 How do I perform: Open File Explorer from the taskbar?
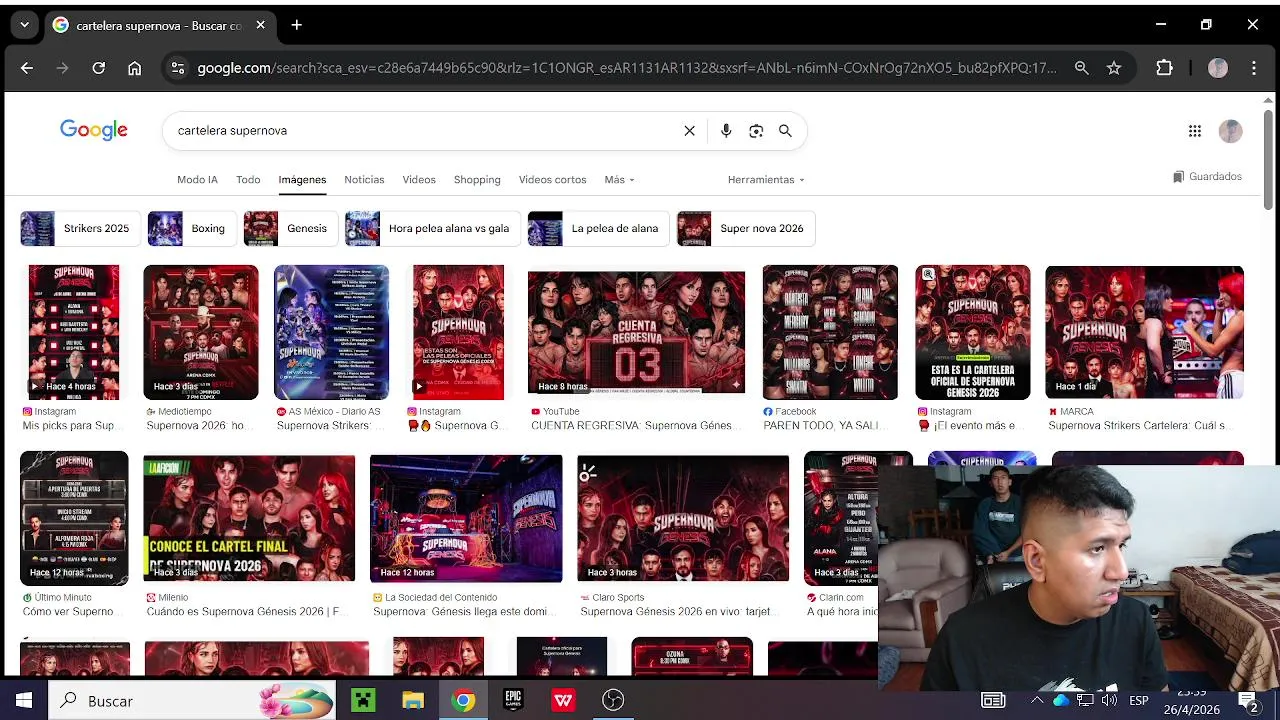click(x=413, y=700)
